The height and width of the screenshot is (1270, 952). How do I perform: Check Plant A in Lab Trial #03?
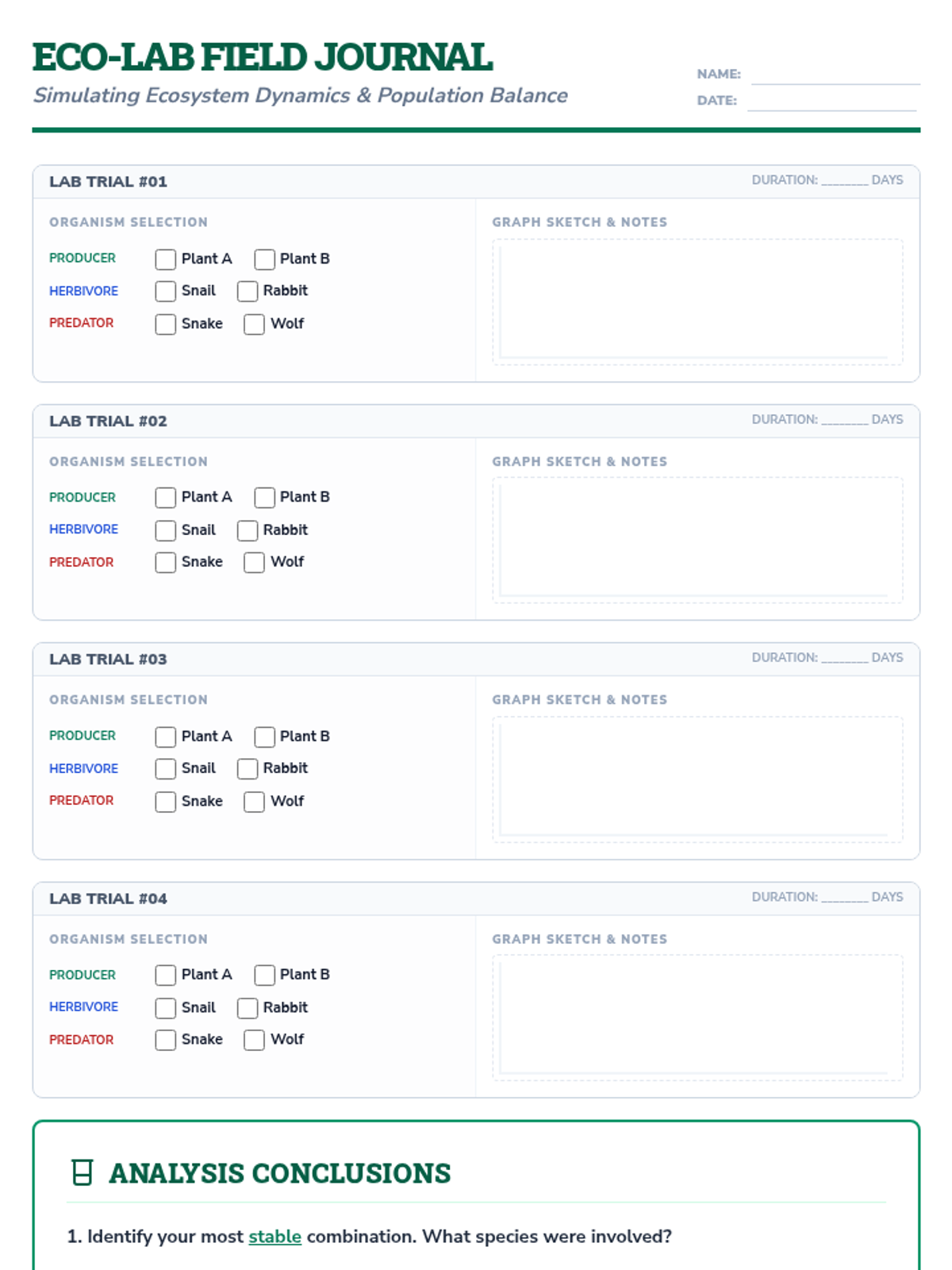click(166, 737)
